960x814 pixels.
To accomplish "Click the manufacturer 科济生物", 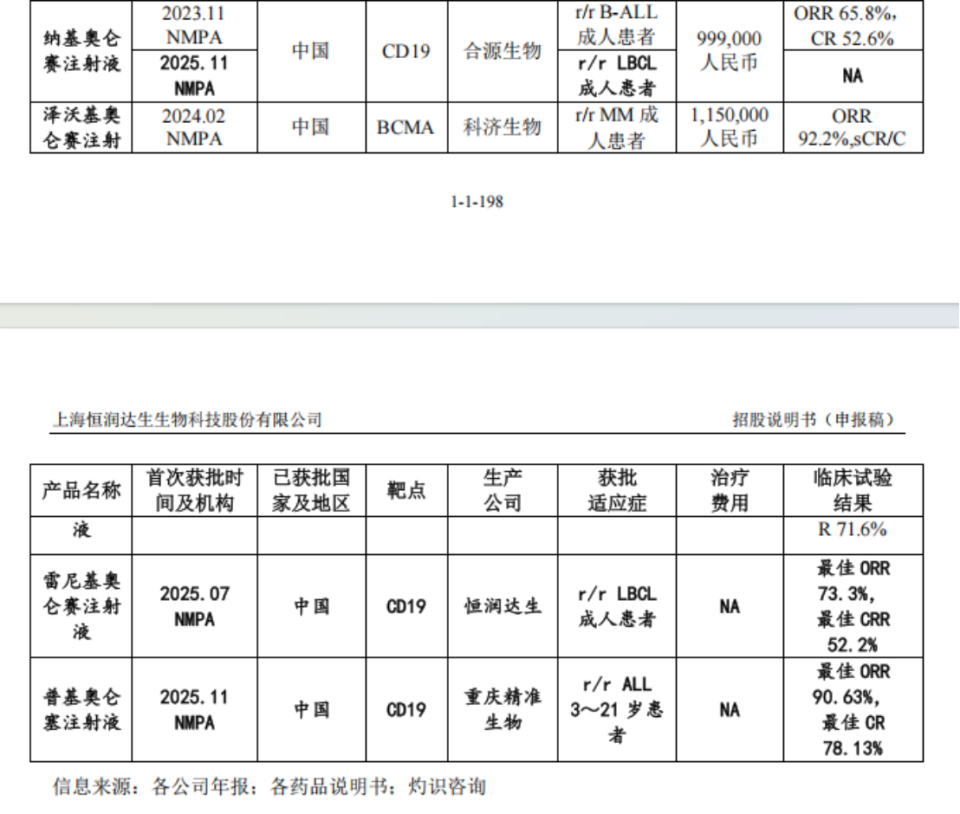I will (x=503, y=127).
